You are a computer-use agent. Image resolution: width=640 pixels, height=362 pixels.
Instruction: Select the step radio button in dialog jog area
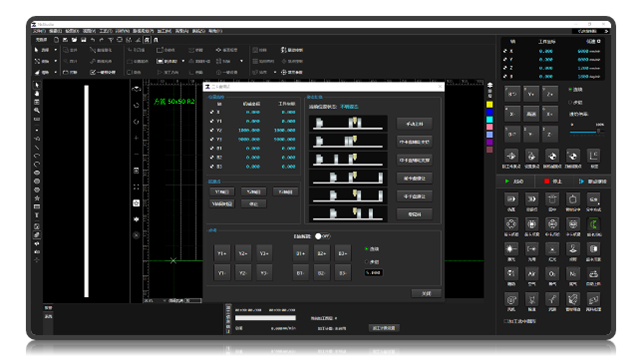(367, 262)
